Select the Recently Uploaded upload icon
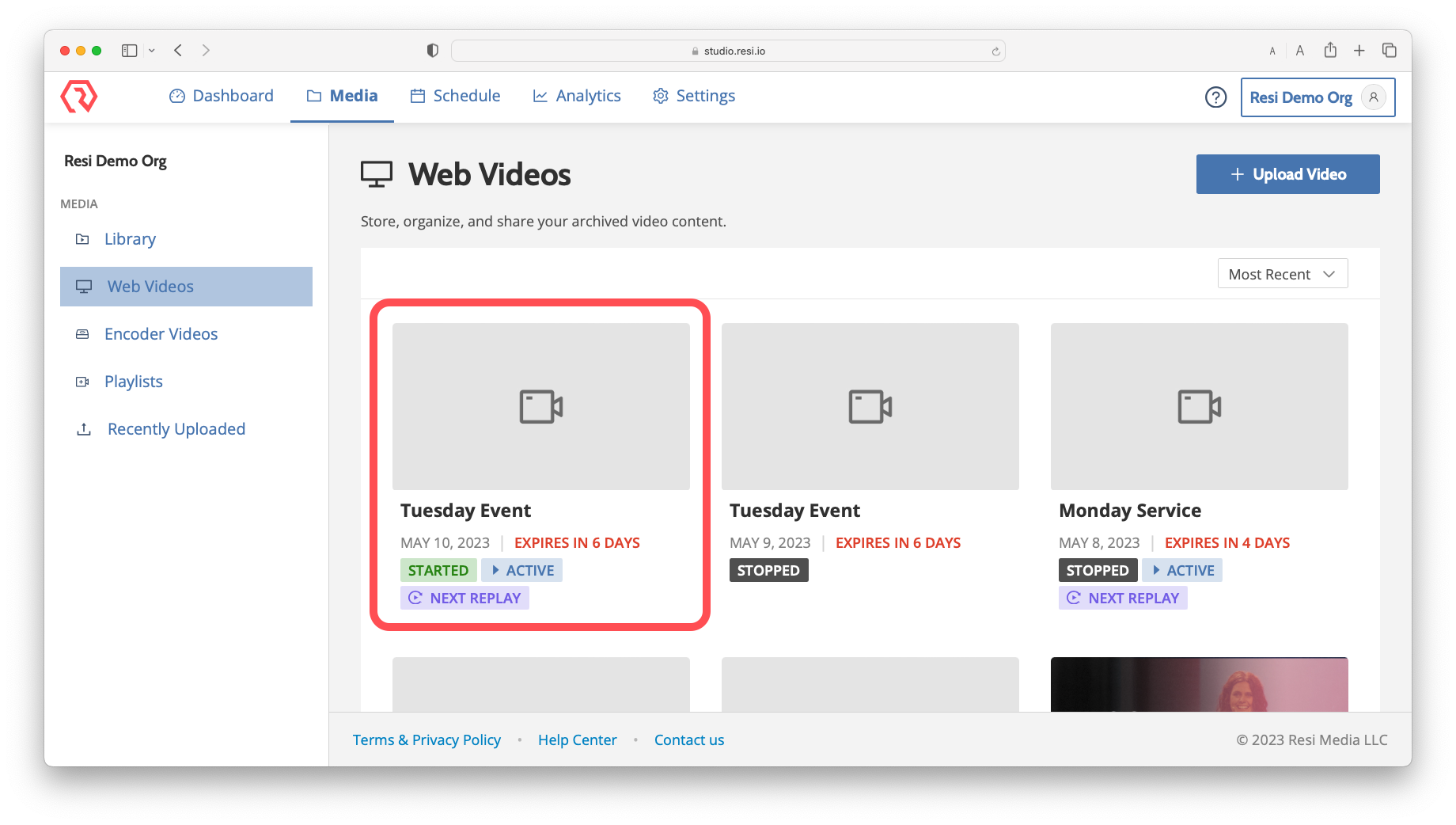Viewport: 1456px width, 825px height. pos(84,428)
